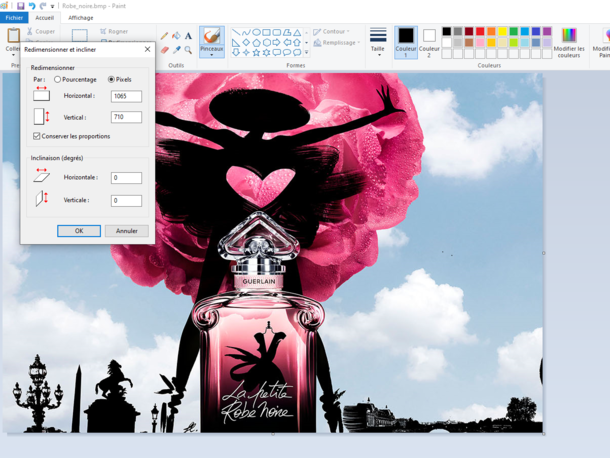The height and width of the screenshot is (458, 610).
Task: Choose the five-point star shape
Action: [x=256, y=52]
